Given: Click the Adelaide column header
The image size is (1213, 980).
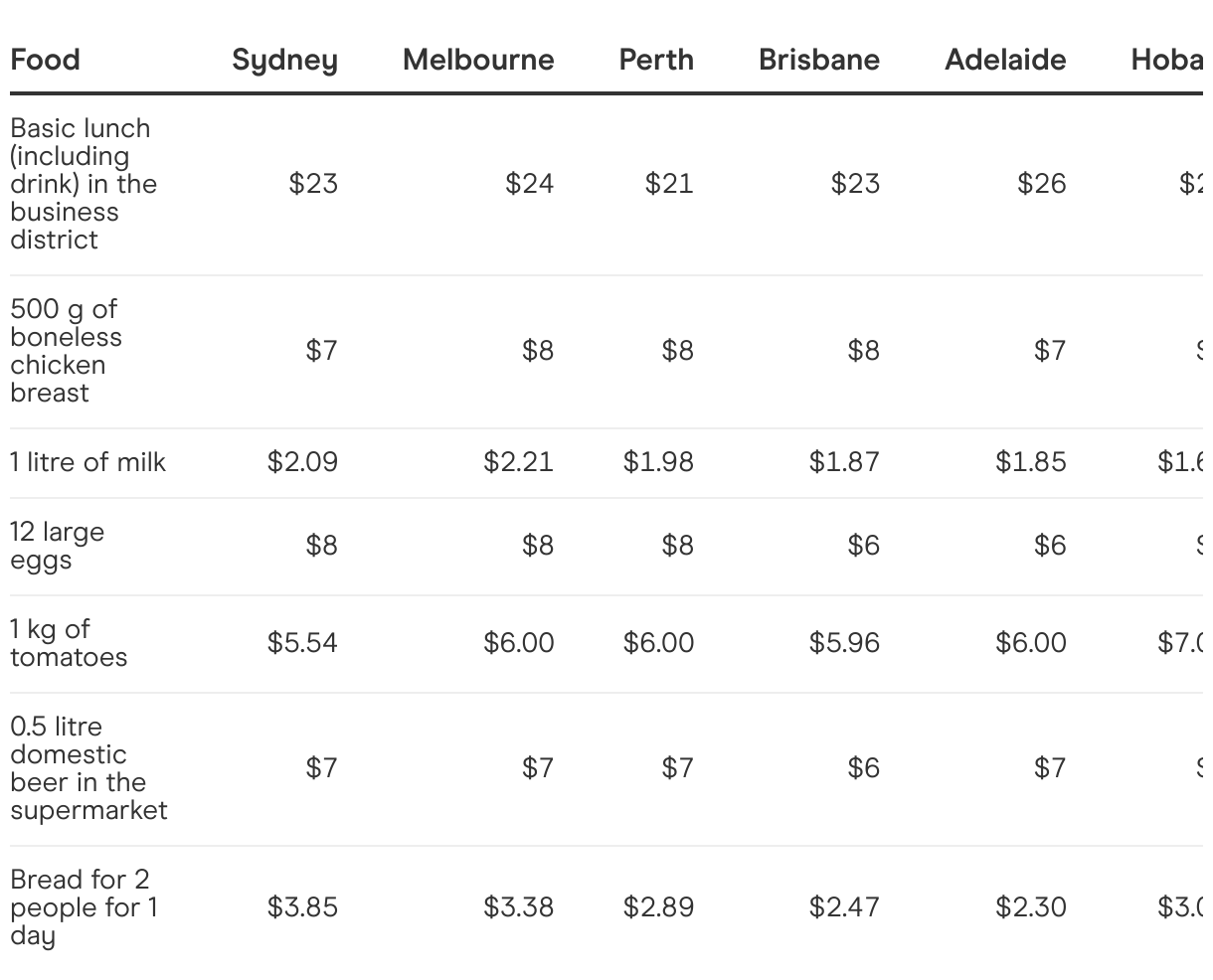Looking at the screenshot, I should (1005, 60).
